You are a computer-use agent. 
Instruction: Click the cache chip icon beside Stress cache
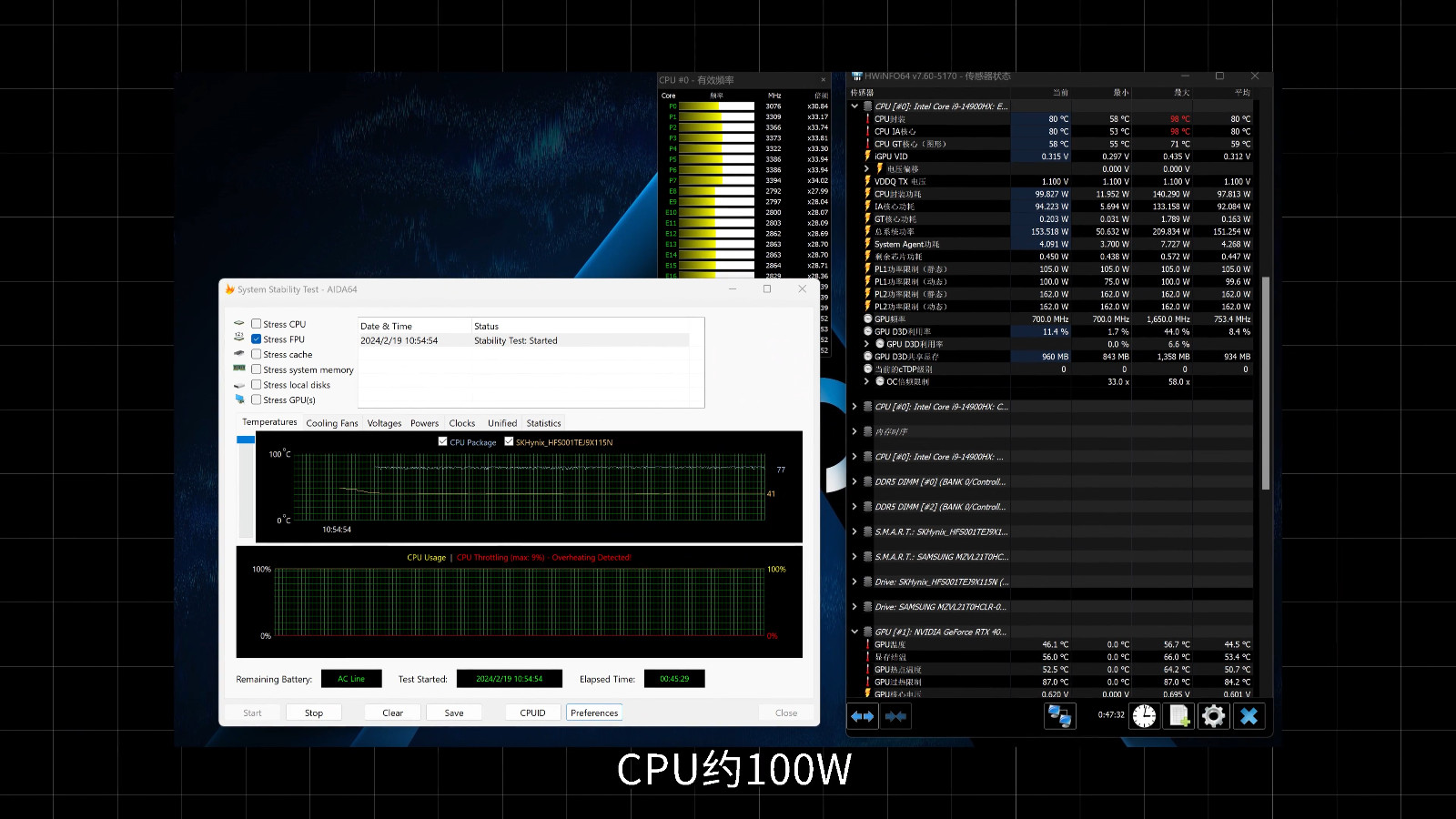[x=239, y=354]
